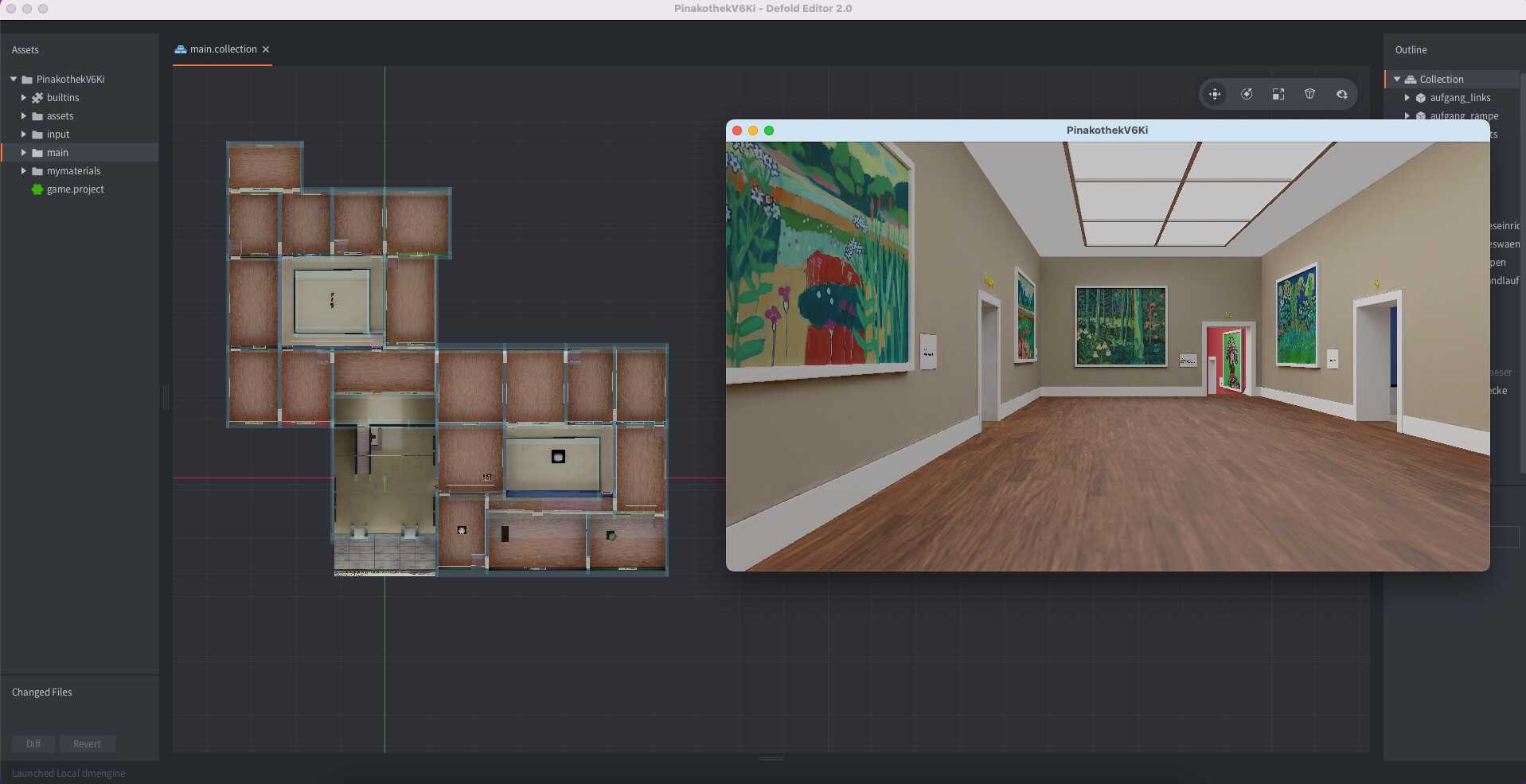Select the Rotate tool in the scene toolbar
This screenshot has width=1526, height=784.
[x=1247, y=93]
